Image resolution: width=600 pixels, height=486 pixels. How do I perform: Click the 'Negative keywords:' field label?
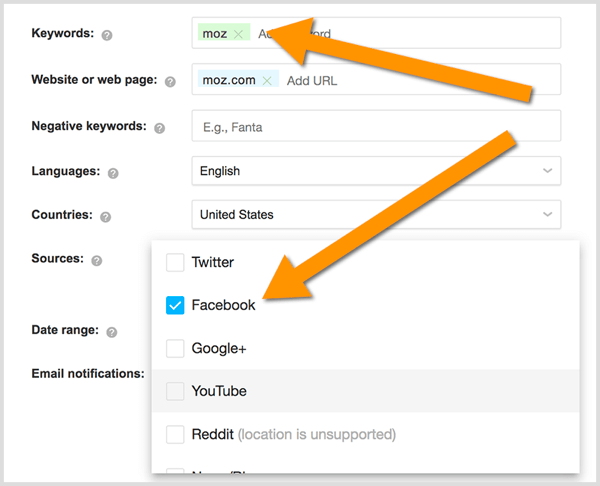(89, 126)
